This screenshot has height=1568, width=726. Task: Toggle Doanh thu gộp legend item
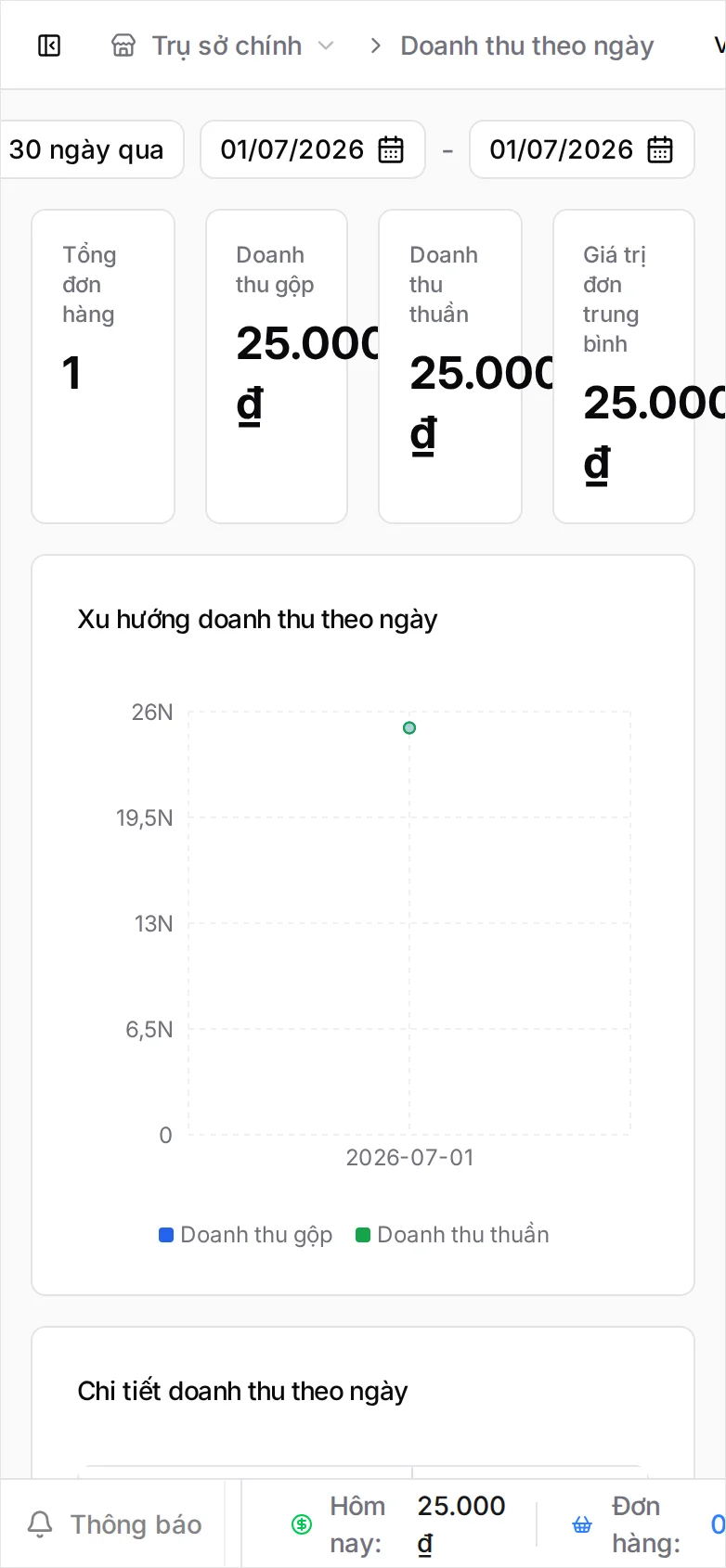(x=246, y=1235)
